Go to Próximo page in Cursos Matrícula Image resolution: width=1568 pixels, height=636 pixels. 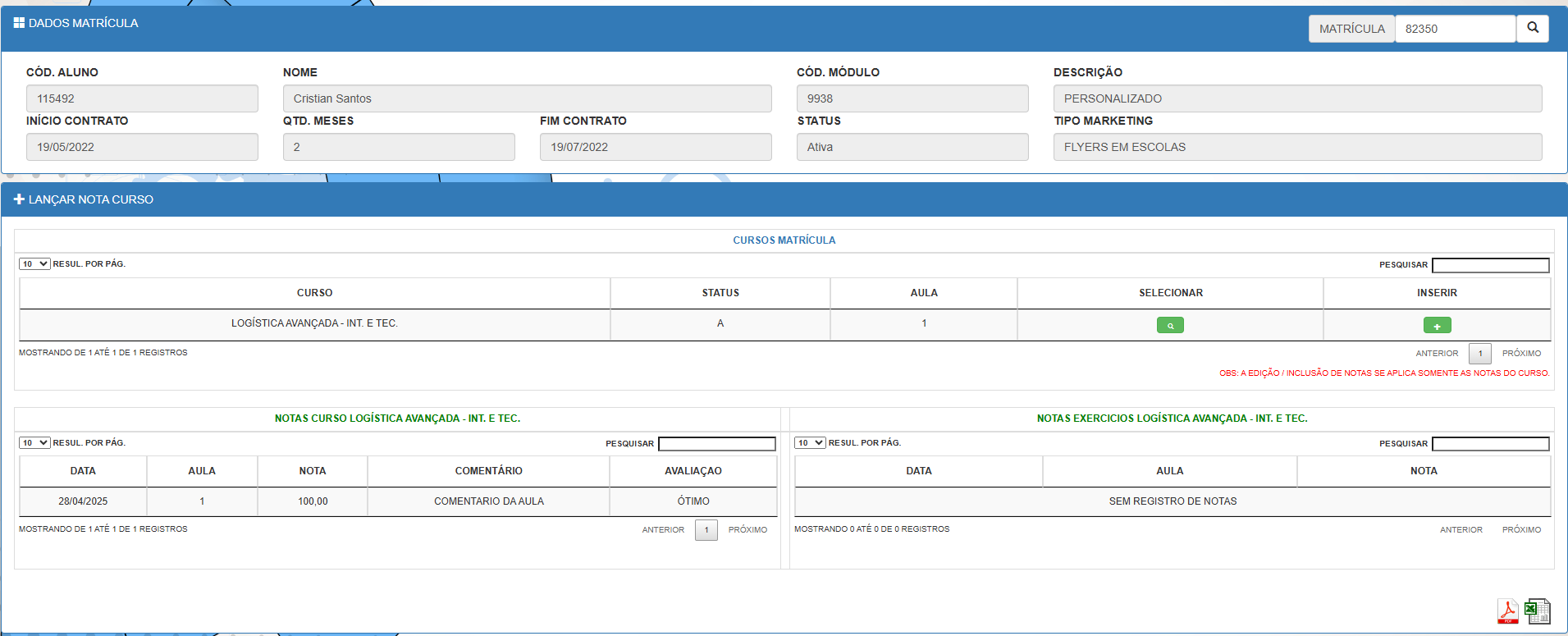pos(1521,354)
